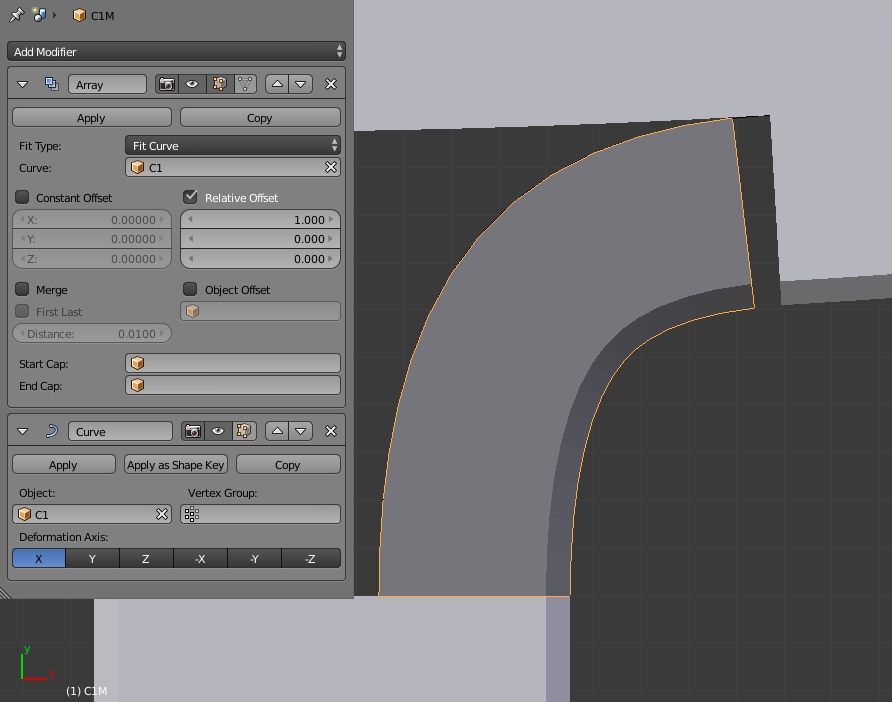Toggle render camera icon on Array modifier
This screenshot has height=702, width=892.
click(167, 85)
